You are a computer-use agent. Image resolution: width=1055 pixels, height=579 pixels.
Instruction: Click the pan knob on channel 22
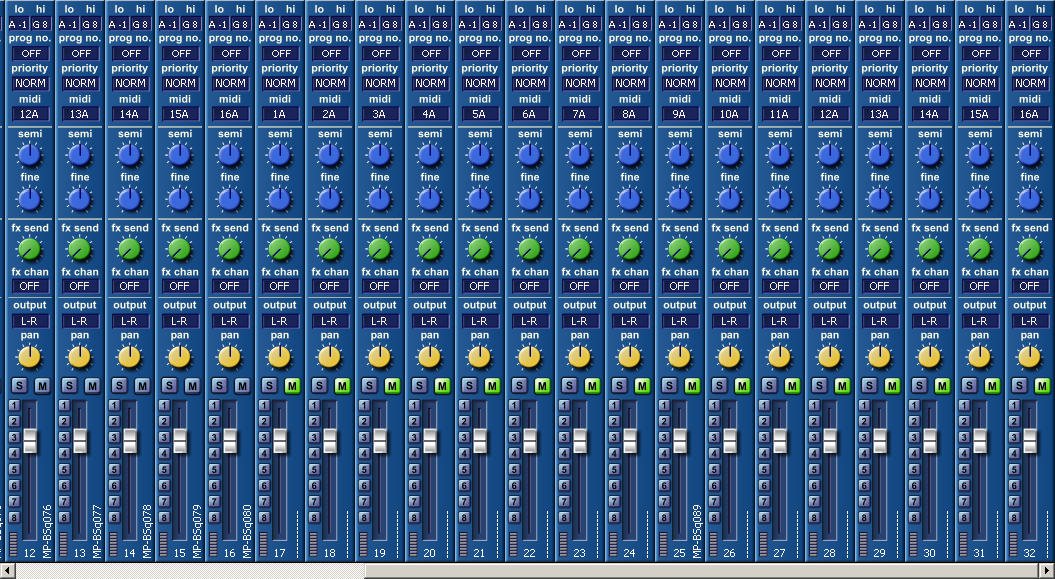pyautogui.click(x=530, y=357)
